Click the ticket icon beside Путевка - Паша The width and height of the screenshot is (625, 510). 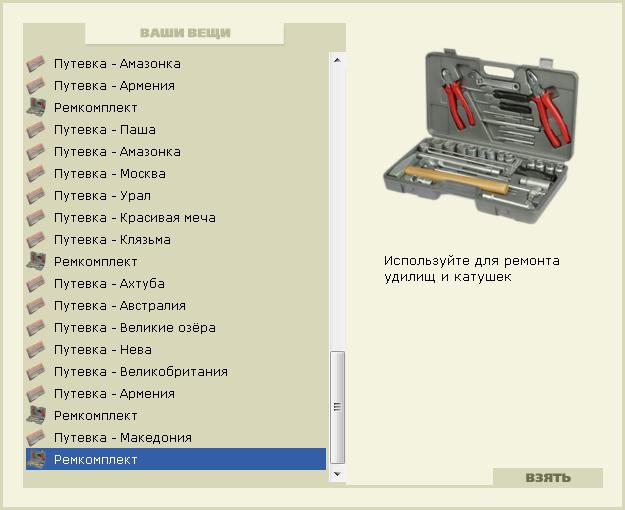36,130
